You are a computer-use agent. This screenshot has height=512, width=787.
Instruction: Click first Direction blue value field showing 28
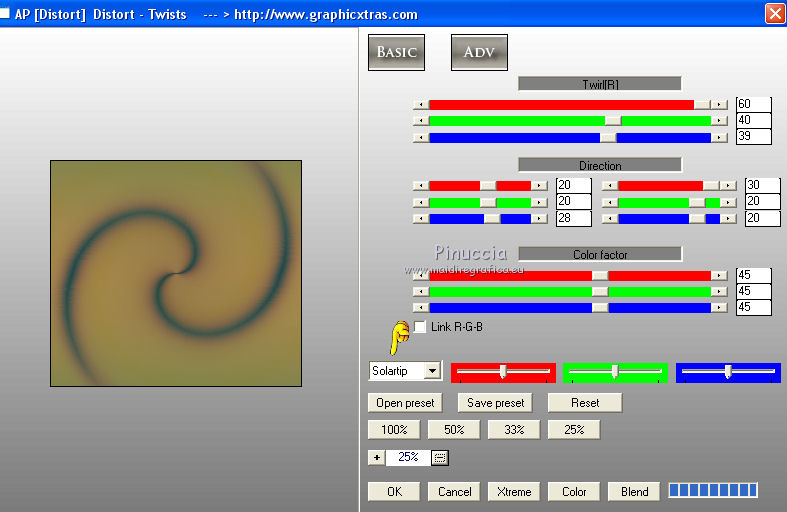[x=574, y=218]
